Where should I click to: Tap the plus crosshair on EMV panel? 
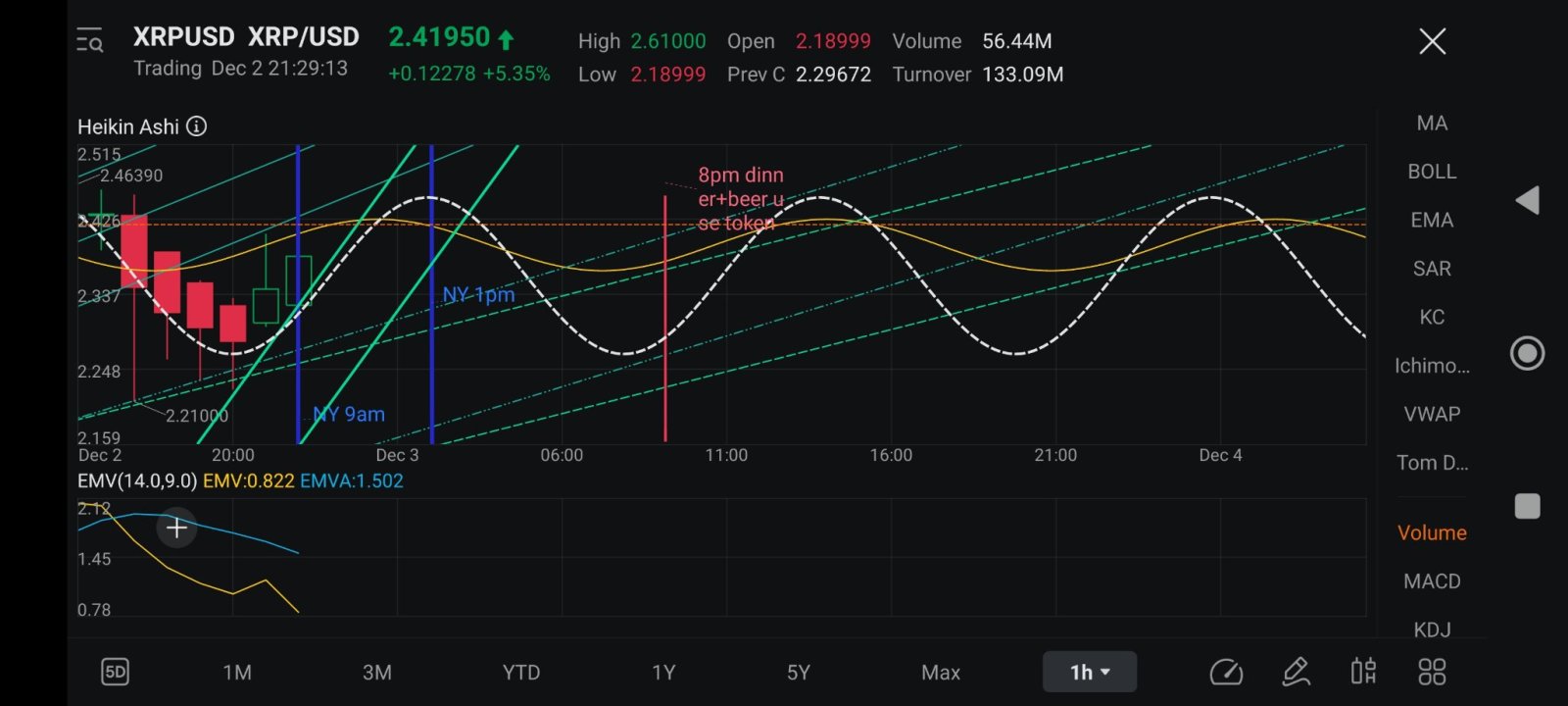point(176,529)
